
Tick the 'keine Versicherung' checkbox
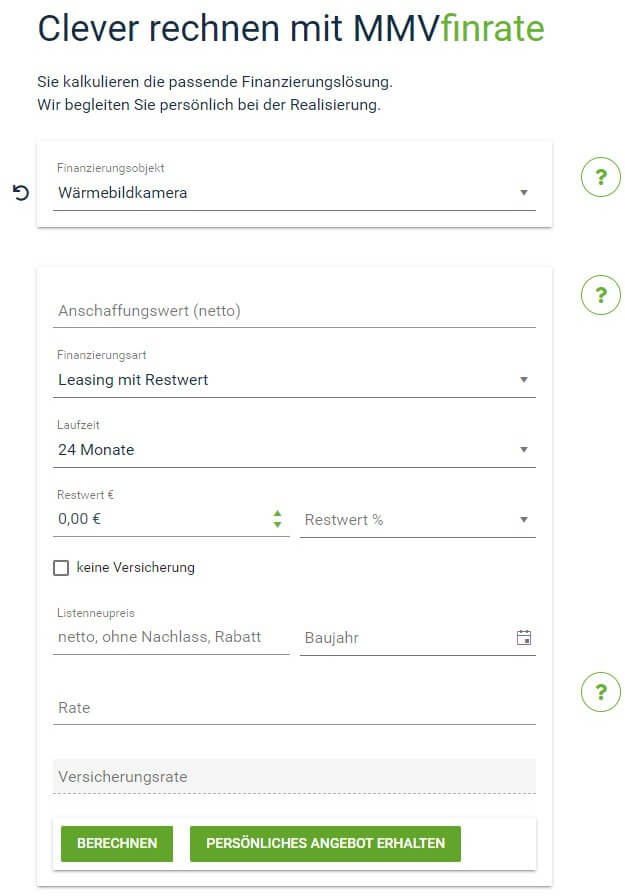(x=61, y=568)
